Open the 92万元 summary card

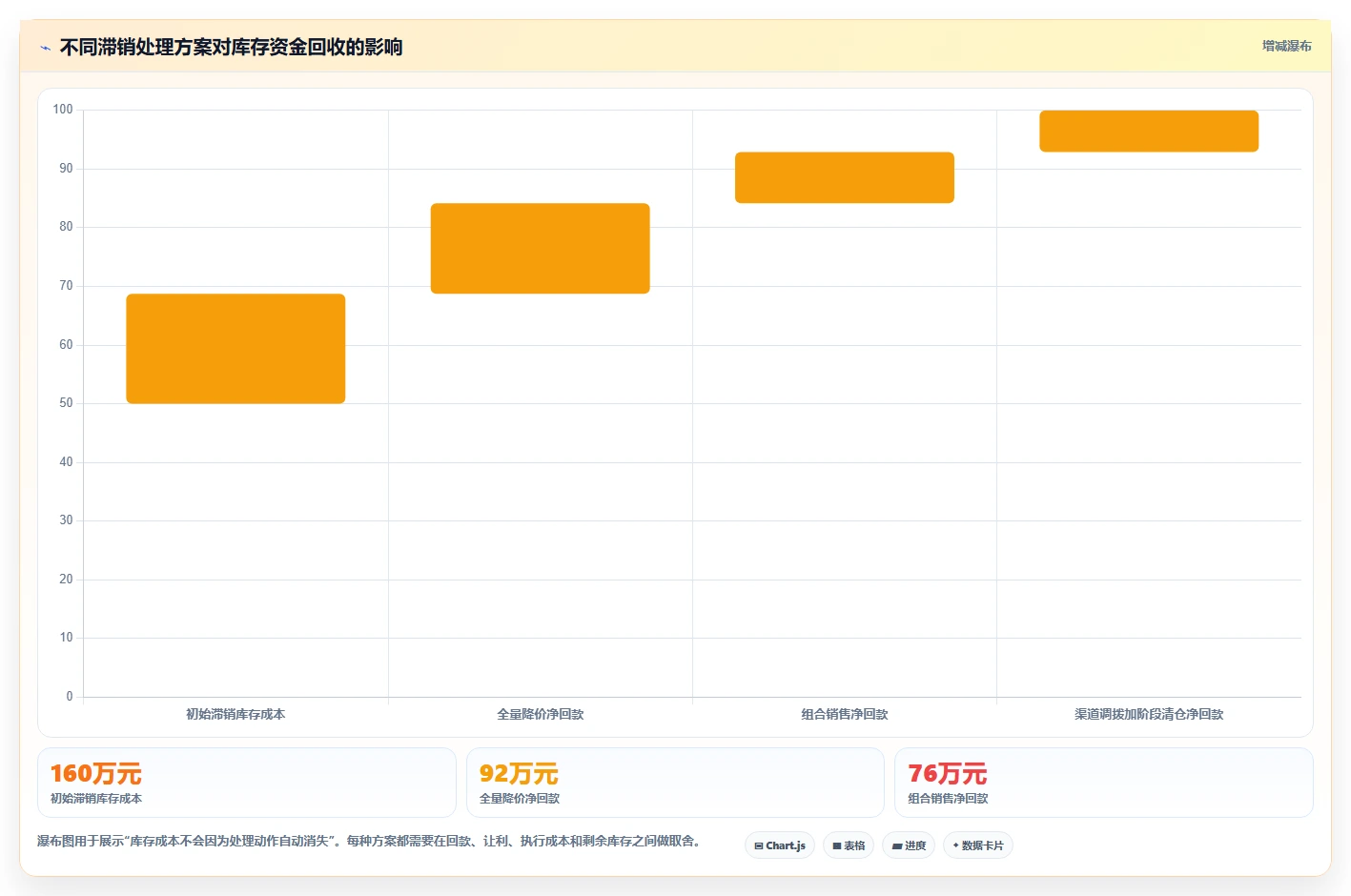675,783
